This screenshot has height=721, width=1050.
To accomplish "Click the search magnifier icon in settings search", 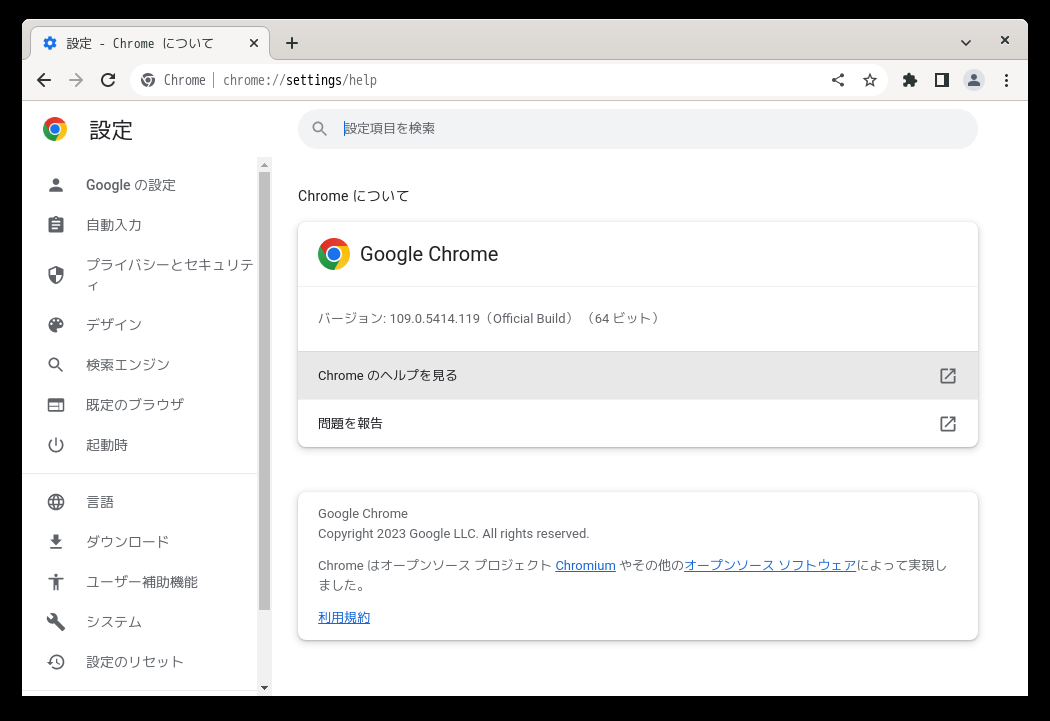I will 319,129.
